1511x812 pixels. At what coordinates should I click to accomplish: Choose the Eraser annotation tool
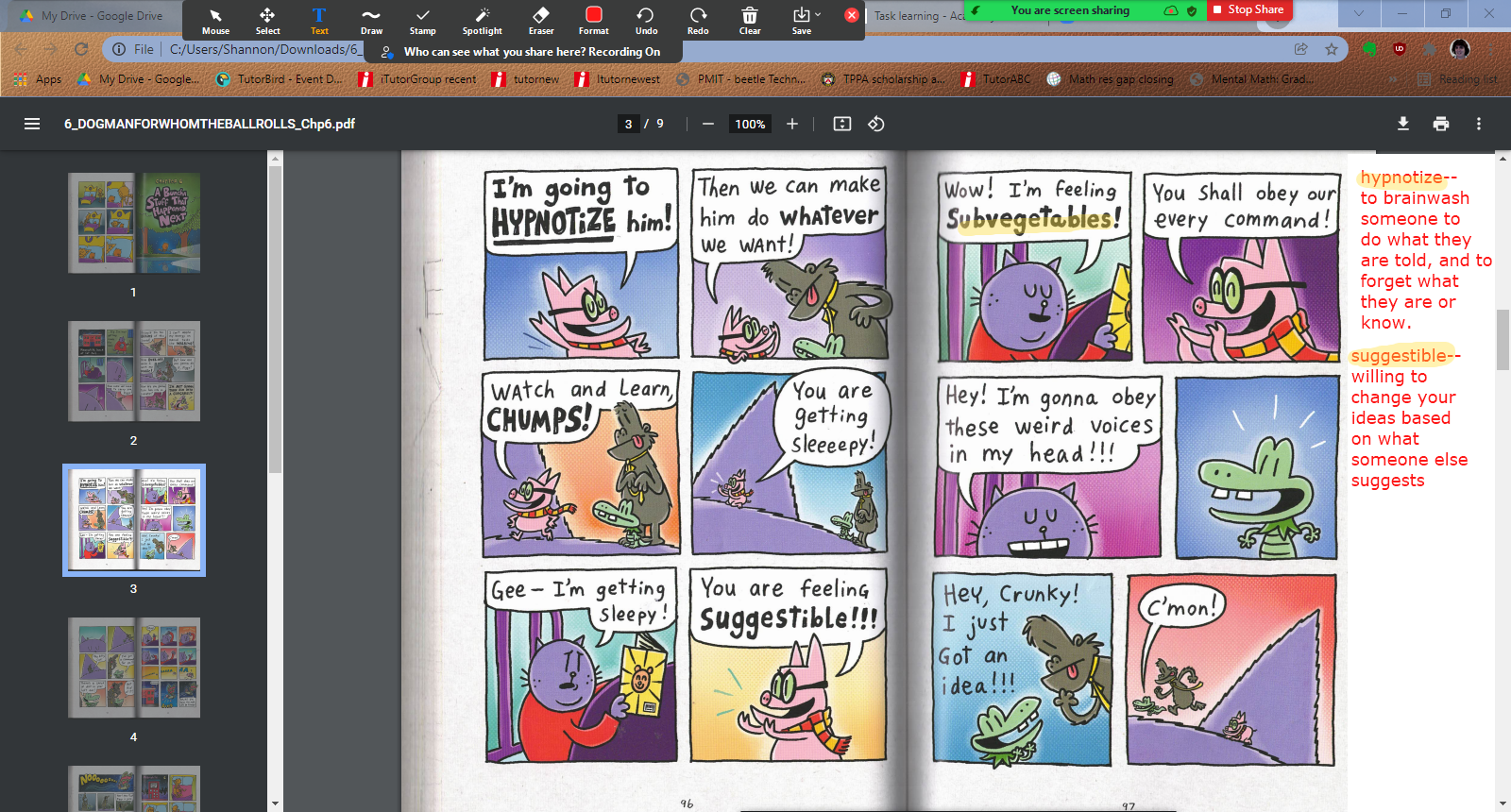[541, 21]
